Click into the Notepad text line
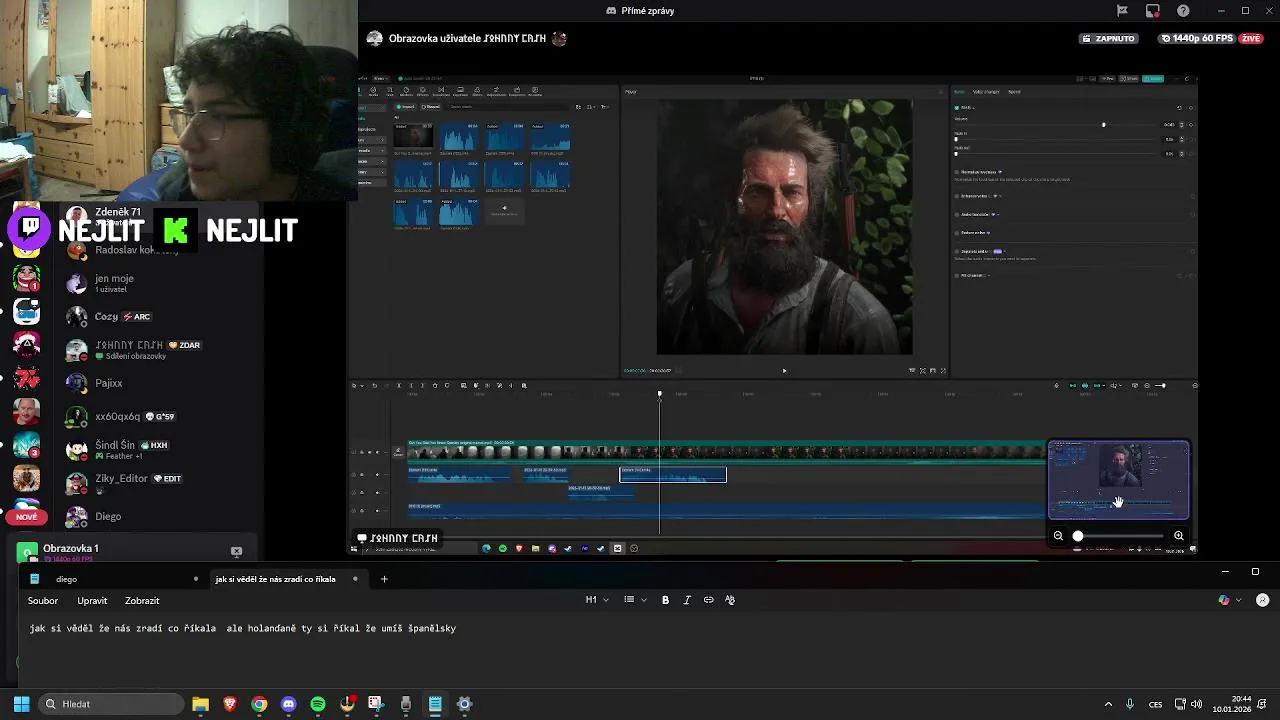Screen dimensions: 1280x720 click(x=243, y=629)
